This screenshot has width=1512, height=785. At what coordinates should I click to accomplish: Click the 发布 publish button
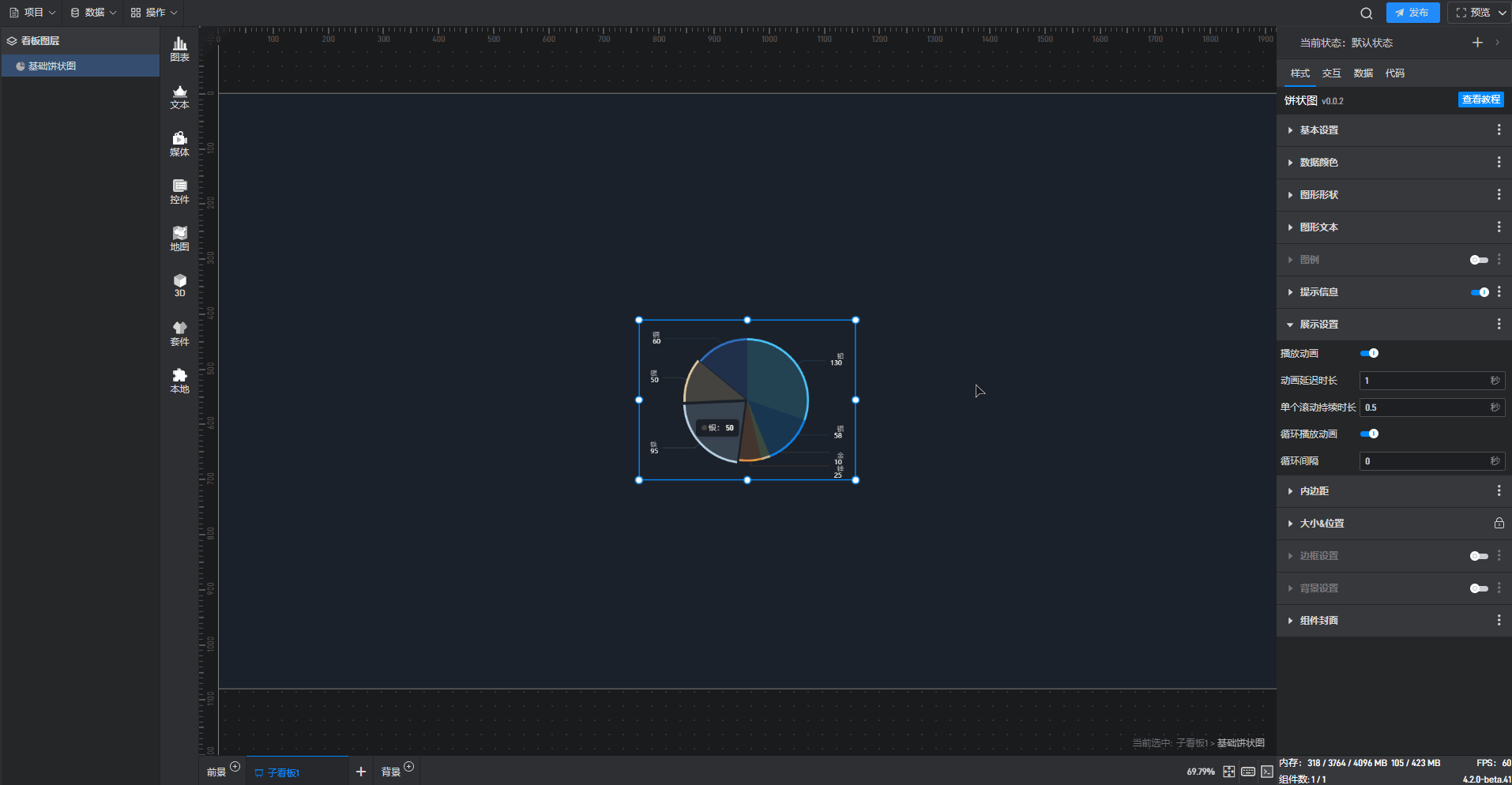click(1412, 13)
